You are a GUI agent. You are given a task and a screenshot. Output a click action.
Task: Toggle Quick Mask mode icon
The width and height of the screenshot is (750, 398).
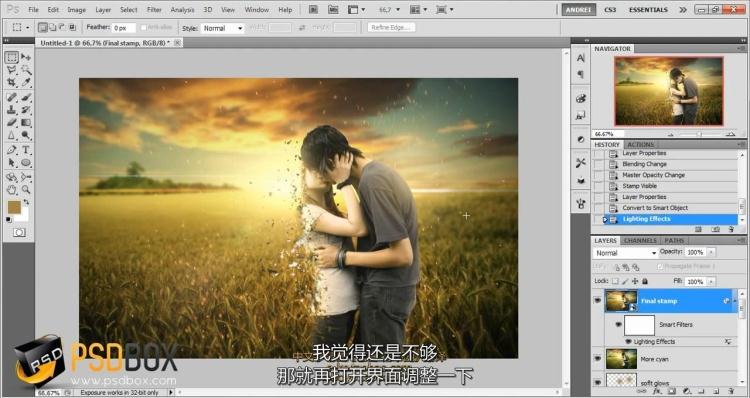19,232
